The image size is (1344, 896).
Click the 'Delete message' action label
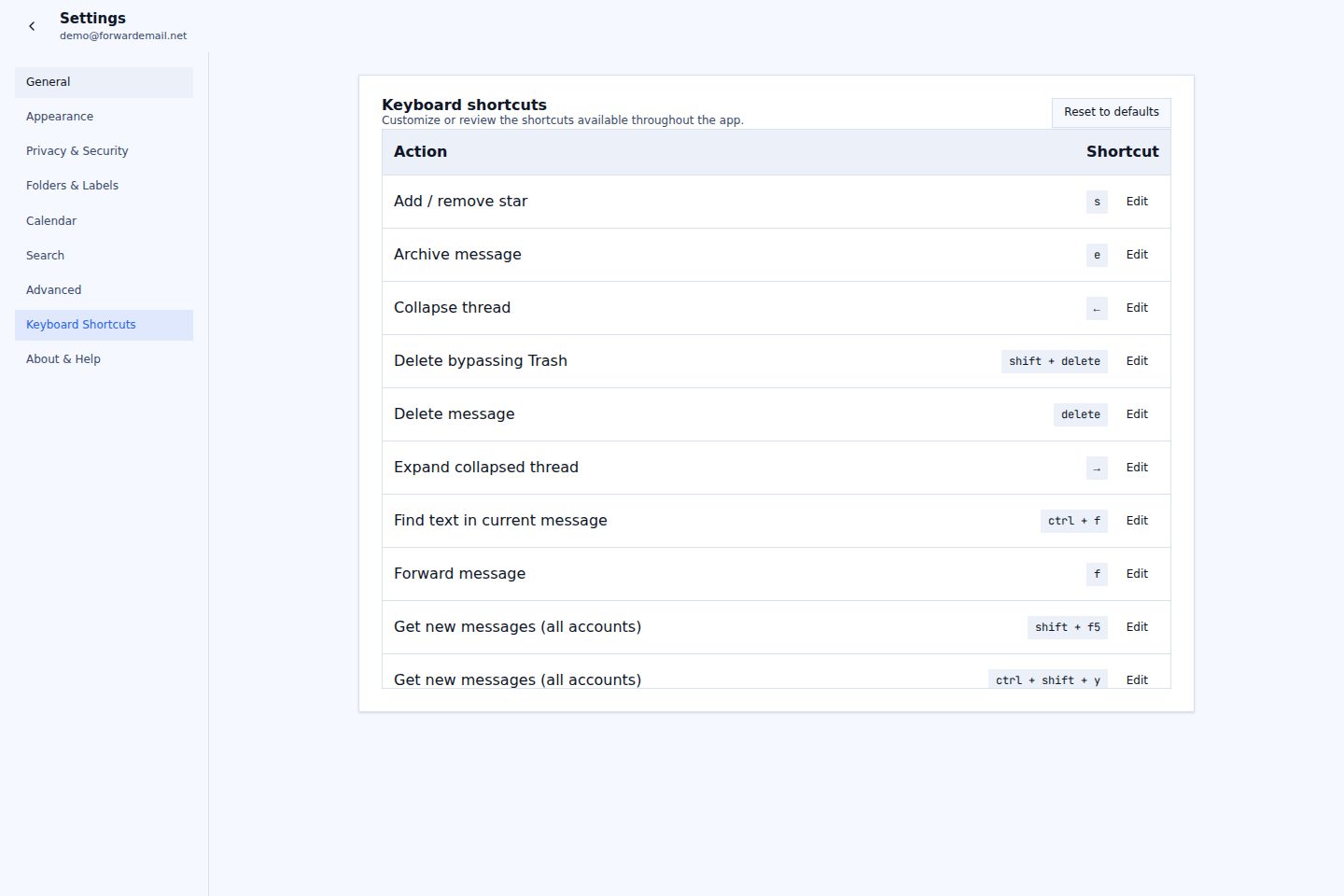coord(454,414)
